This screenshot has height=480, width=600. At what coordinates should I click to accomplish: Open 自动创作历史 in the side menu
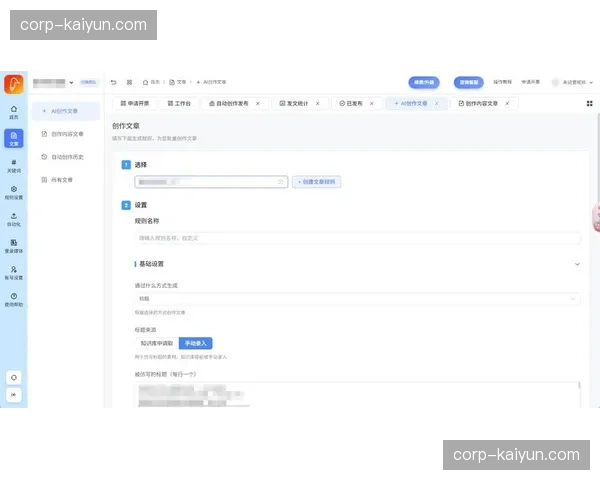point(66,157)
